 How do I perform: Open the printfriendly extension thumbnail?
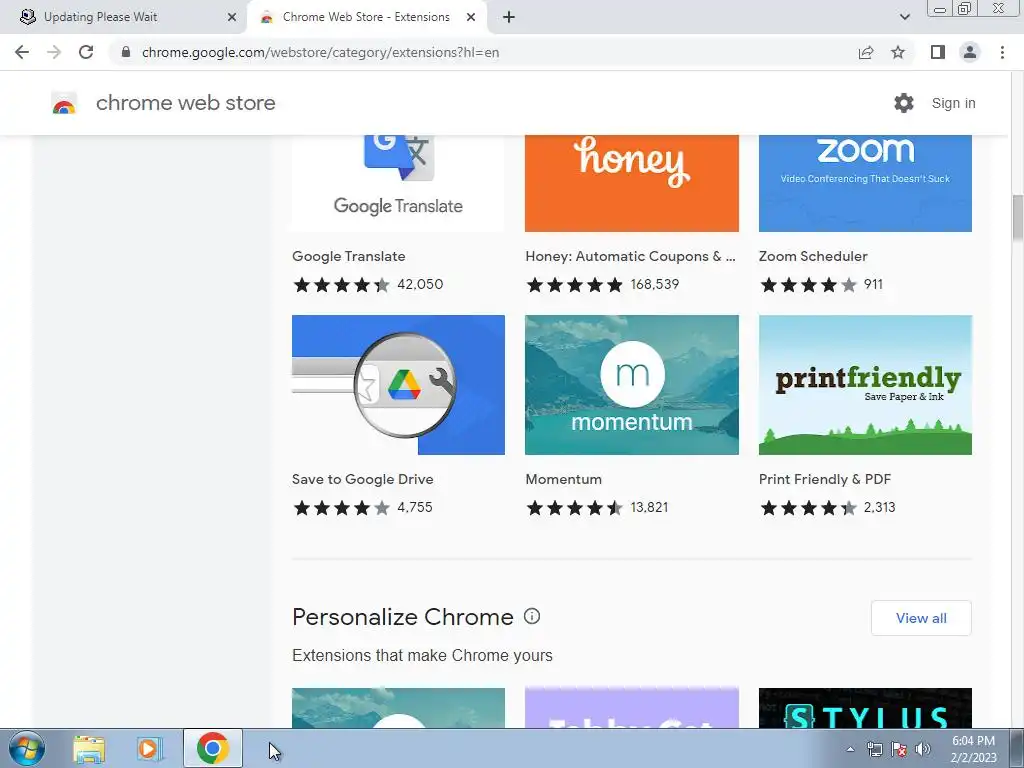[x=865, y=385]
